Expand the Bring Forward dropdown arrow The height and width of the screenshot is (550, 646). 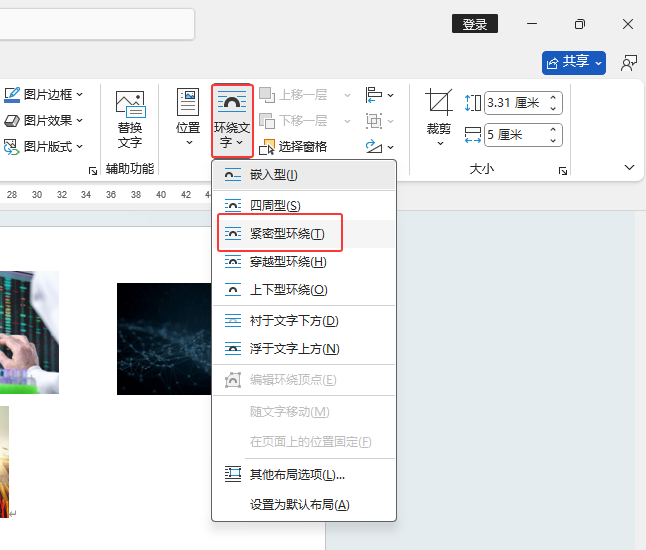pyautogui.click(x=347, y=95)
